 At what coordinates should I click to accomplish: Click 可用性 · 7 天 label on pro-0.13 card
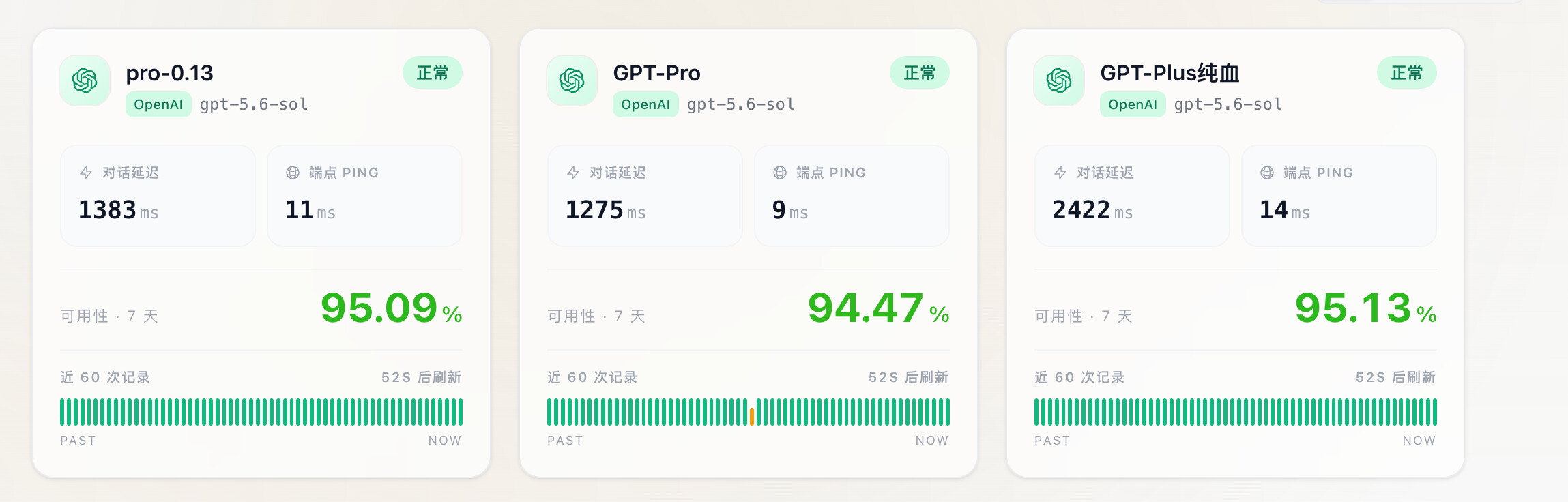[x=109, y=316]
